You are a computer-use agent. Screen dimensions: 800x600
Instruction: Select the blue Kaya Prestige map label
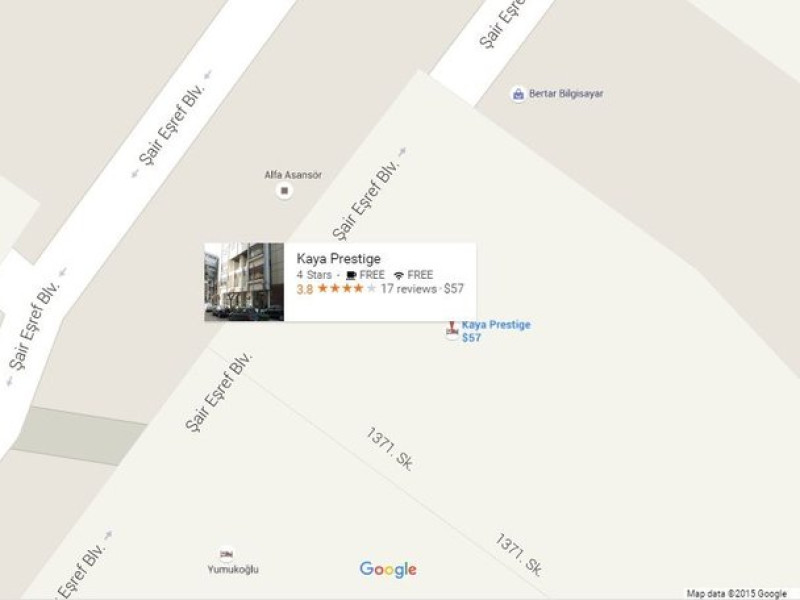pyautogui.click(x=496, y=324)
